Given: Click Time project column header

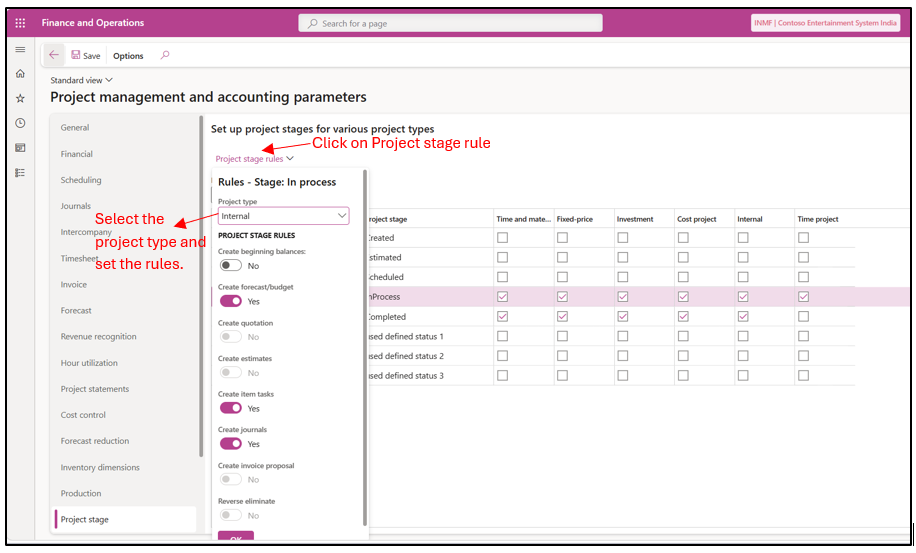Looking at the screenshot, I should 818,219.
